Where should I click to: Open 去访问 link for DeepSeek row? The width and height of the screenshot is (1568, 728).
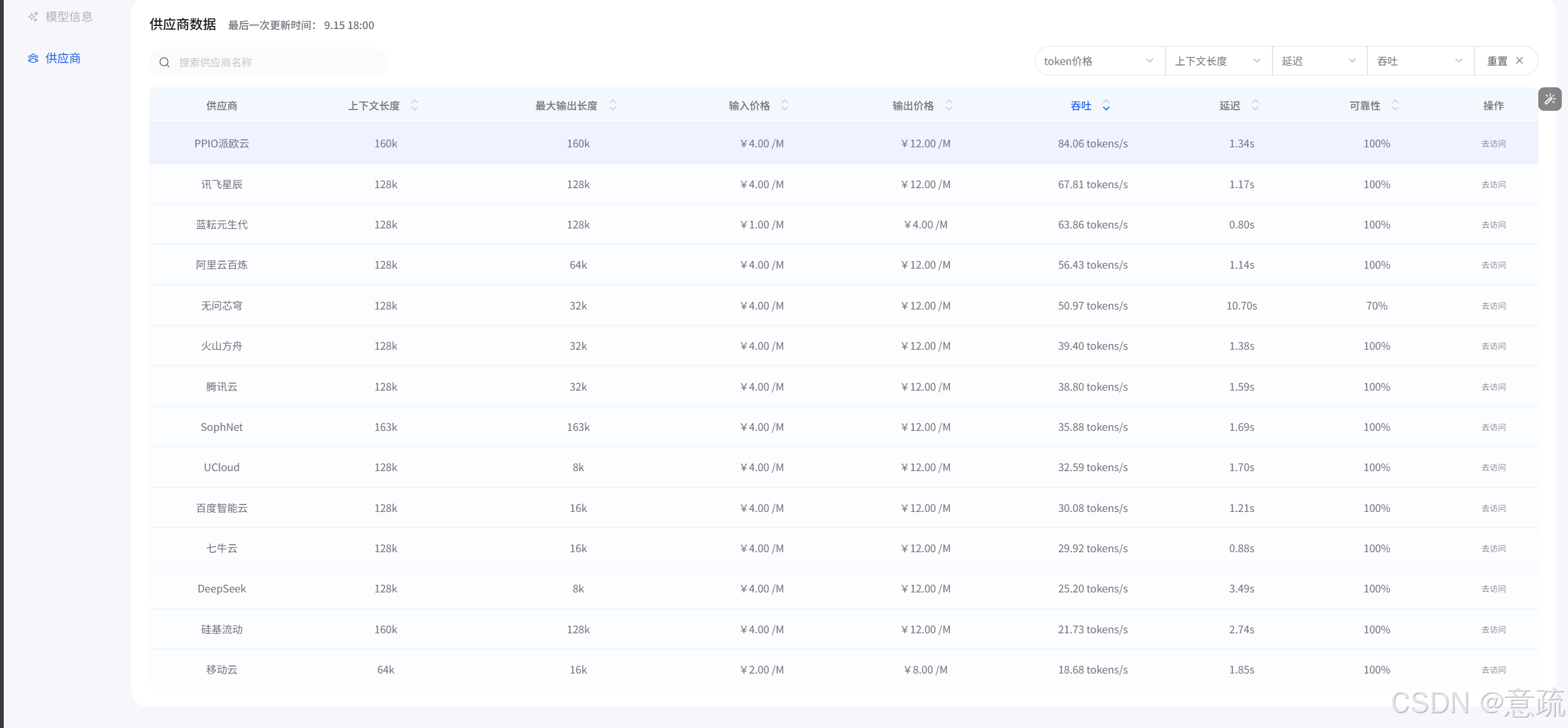[x=1493, y=589]
